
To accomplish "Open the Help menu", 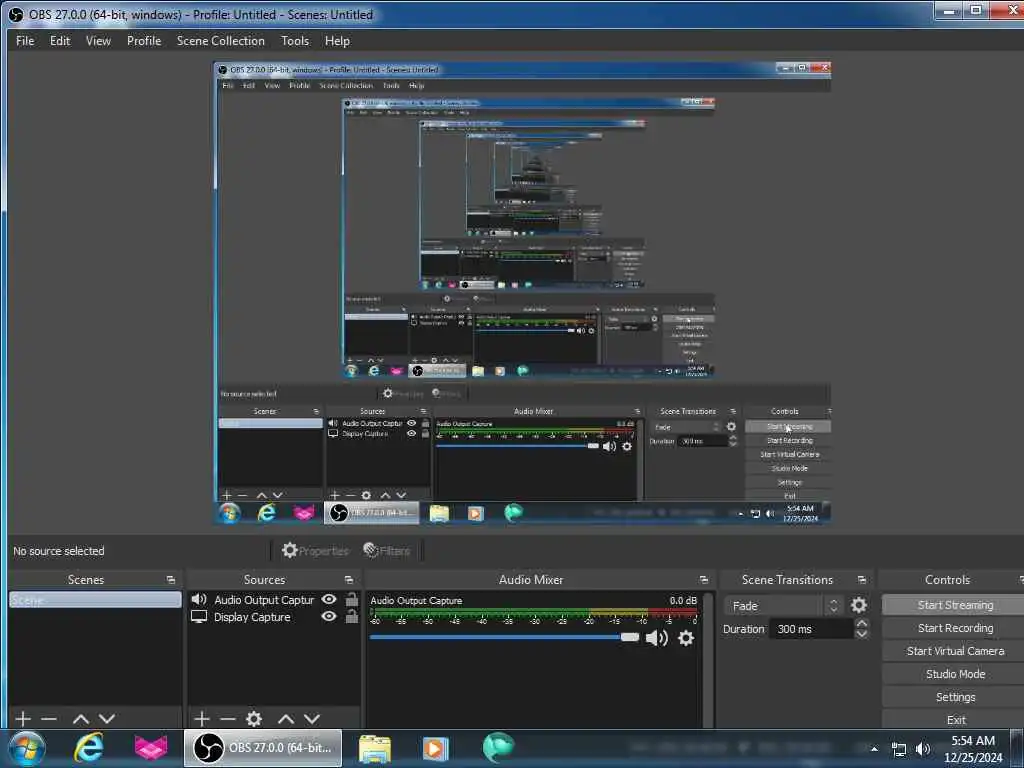I will pyautogui.click(x=337, y=40).
